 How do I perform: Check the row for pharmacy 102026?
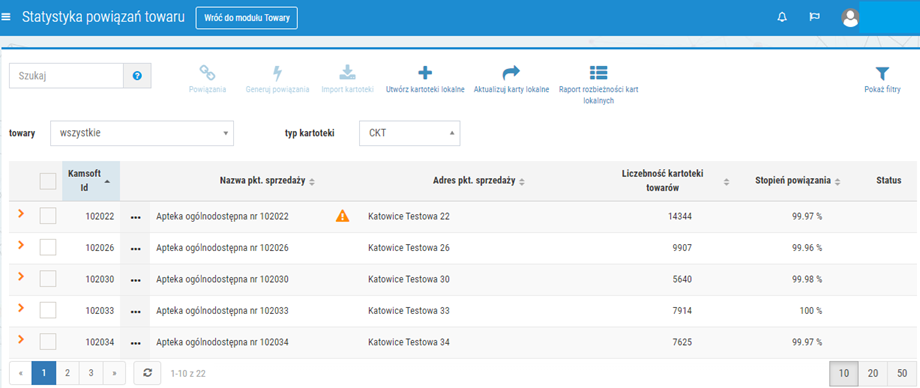pos(48,248)
